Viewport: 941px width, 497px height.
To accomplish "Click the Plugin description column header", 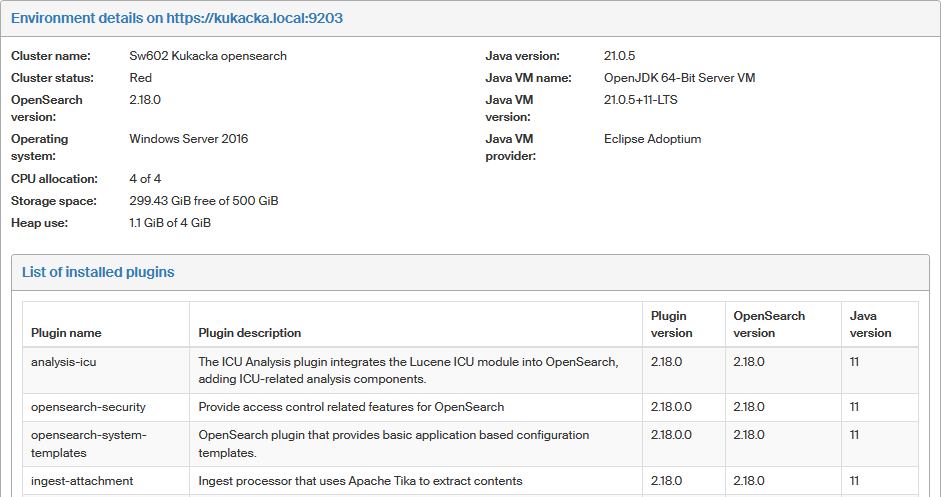I will tap(250, 333).
